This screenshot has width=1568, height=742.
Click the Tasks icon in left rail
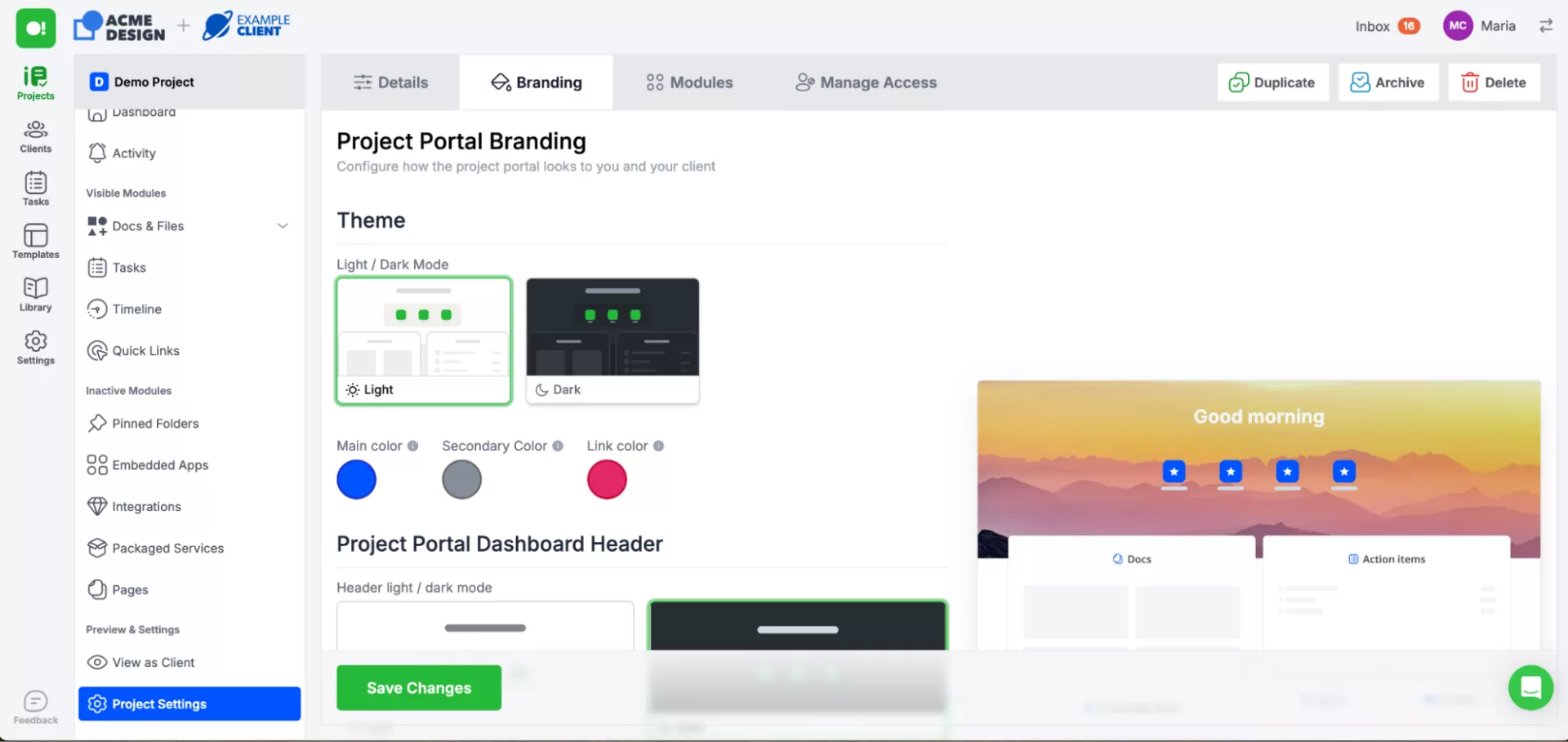(35, 188)
